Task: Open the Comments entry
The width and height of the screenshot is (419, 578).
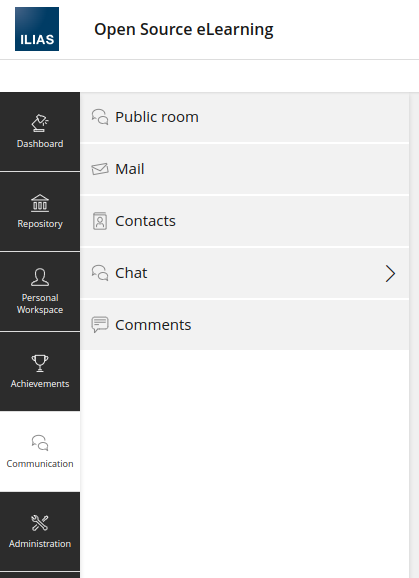Action: click(245, 325)
